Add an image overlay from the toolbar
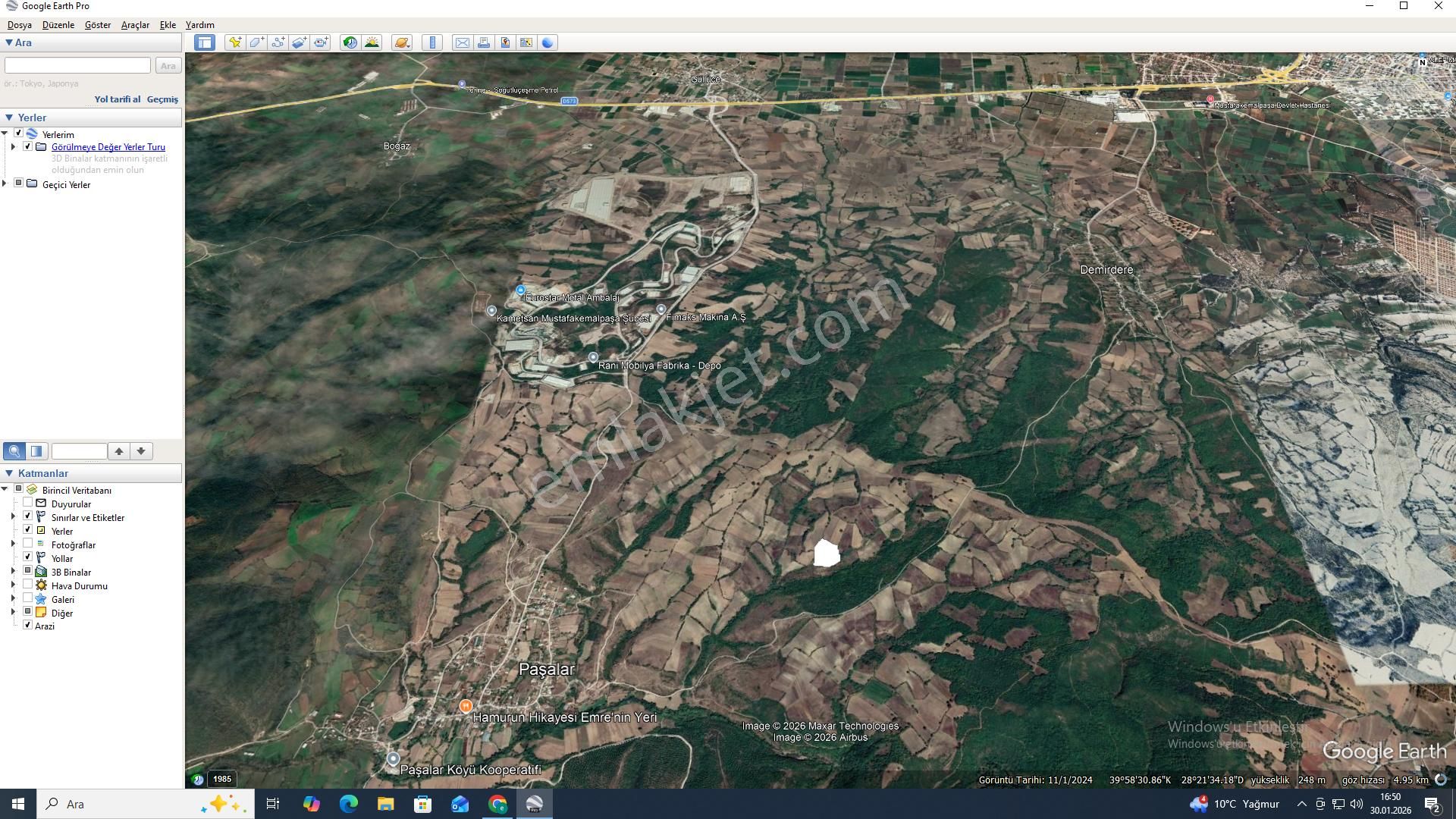 click(x=299, y=42)
